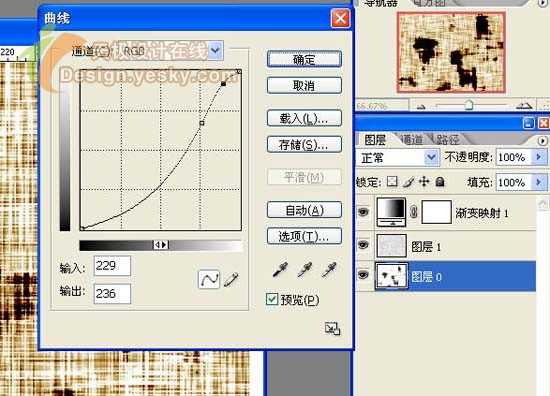Switch to the 路径 paths tab
The height and width of the screenshot is (396, 550).
448,140
